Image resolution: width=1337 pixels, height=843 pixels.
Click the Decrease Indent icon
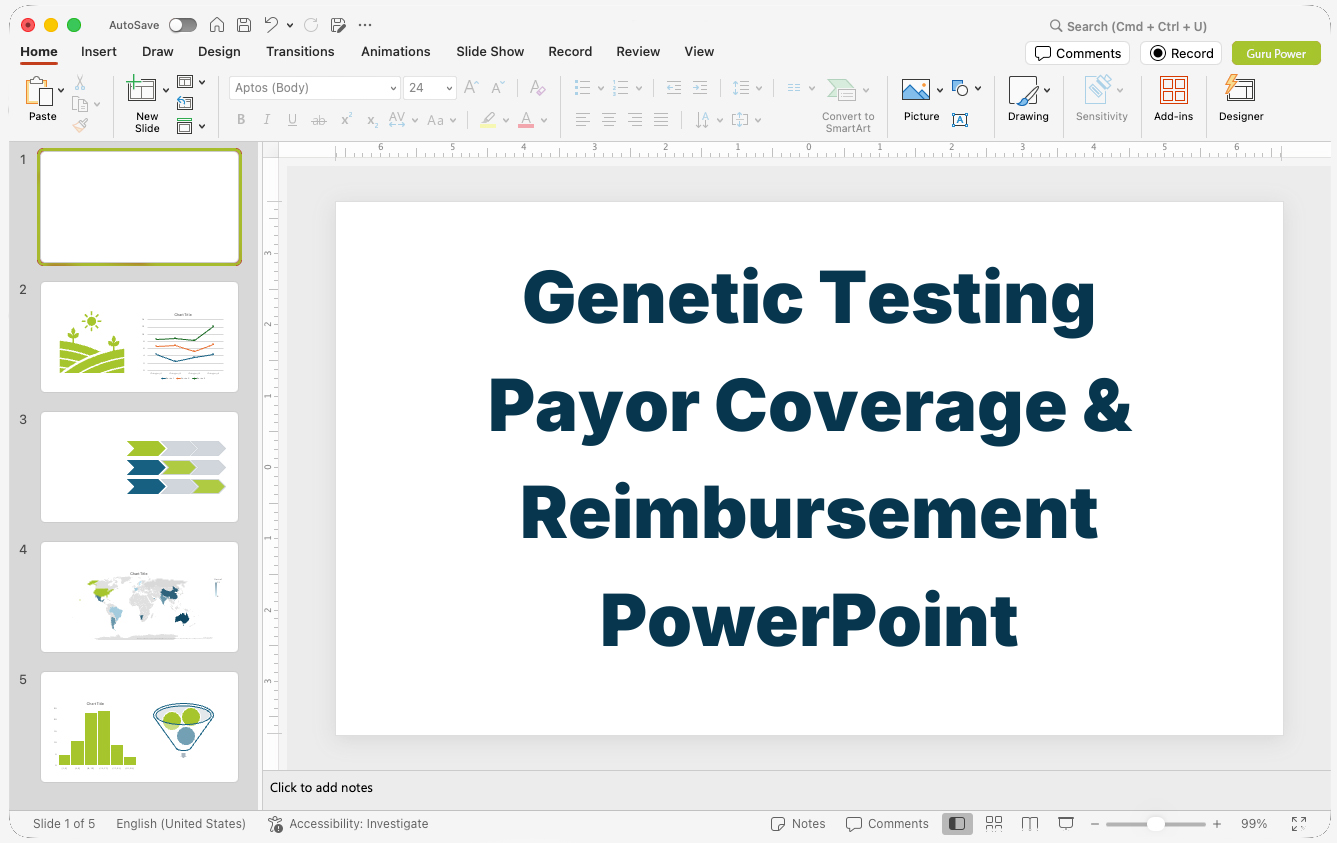click(674, 88)
